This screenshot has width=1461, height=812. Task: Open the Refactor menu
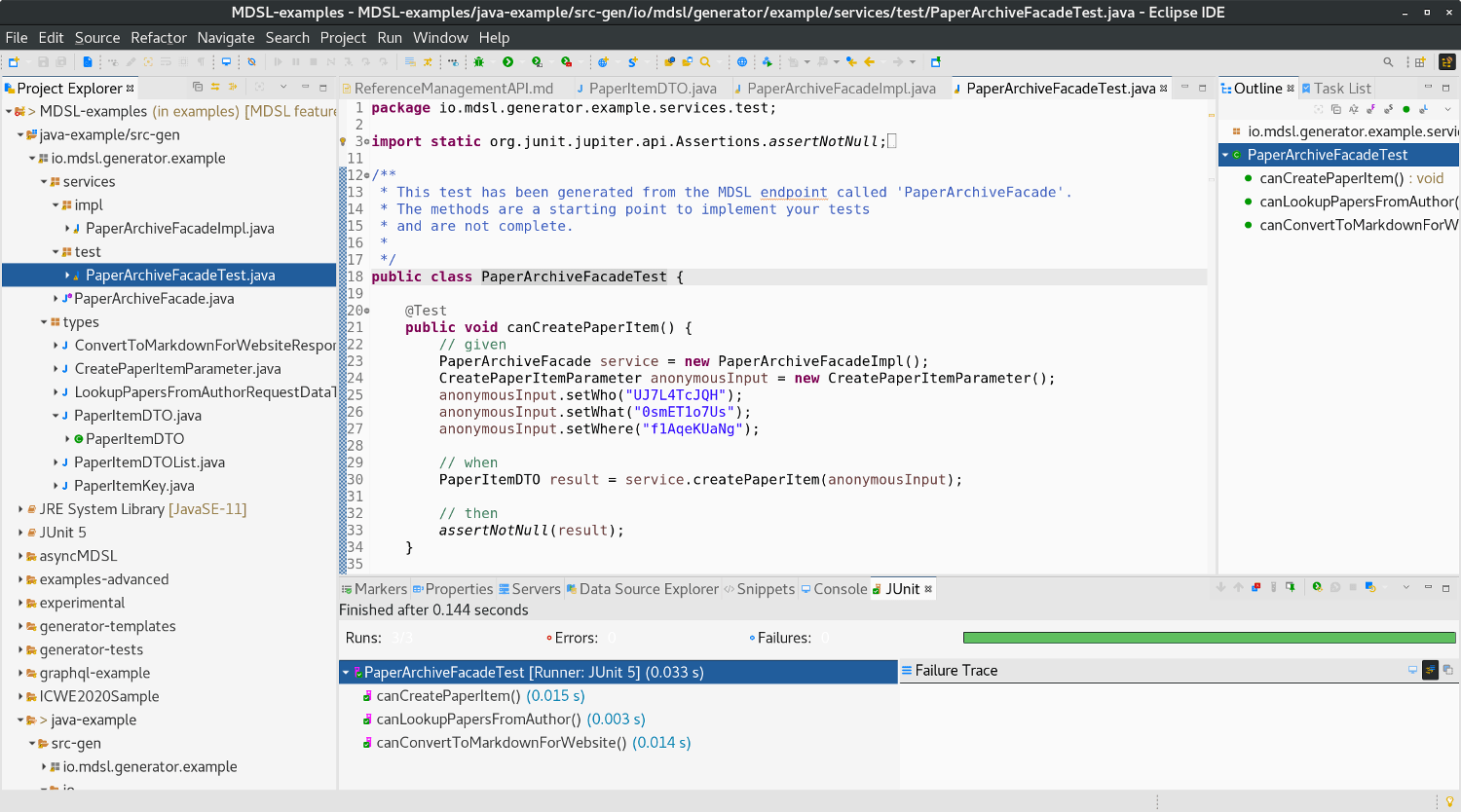[x=158, y=37]
